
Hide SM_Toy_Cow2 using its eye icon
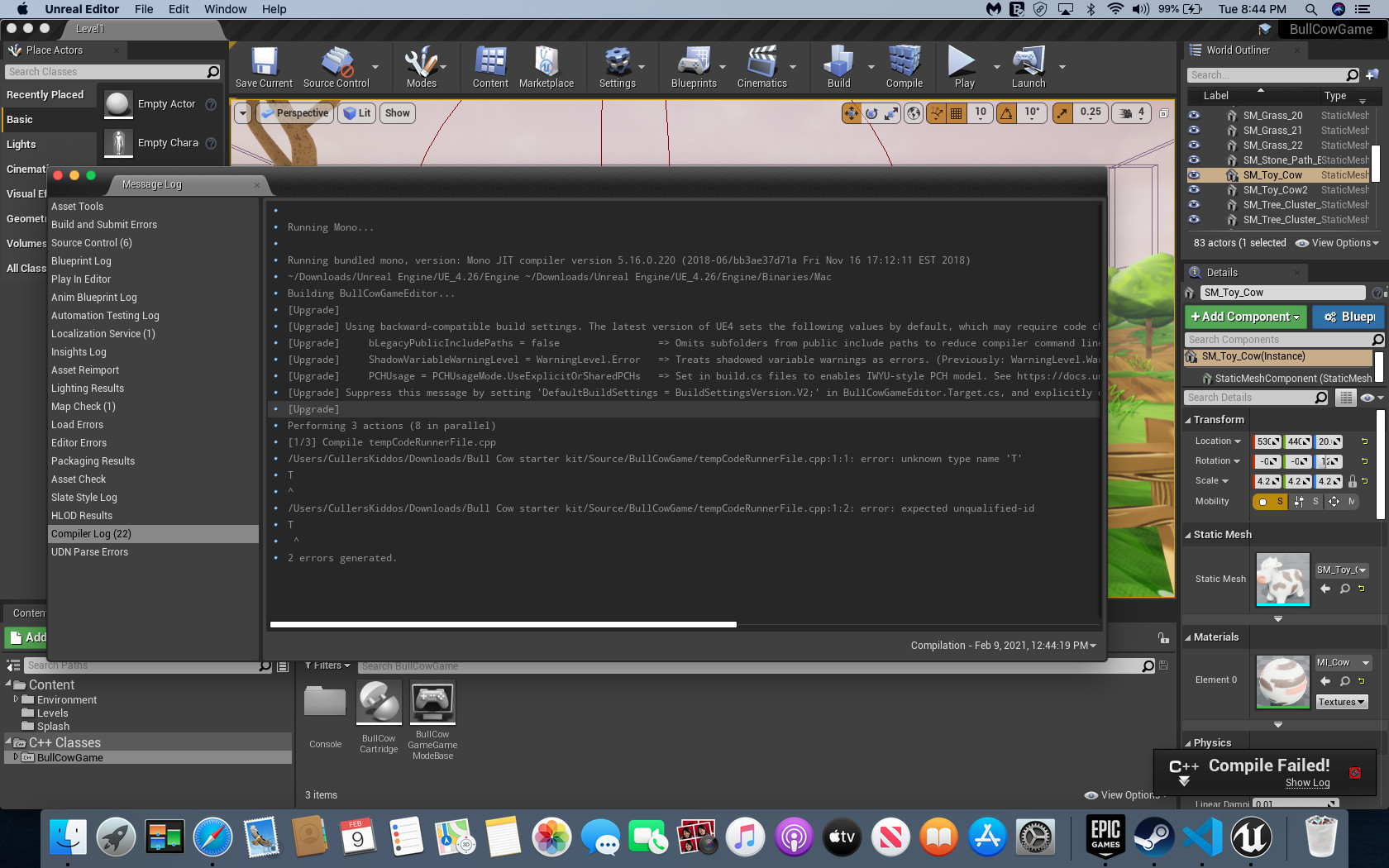(1193, 189)
